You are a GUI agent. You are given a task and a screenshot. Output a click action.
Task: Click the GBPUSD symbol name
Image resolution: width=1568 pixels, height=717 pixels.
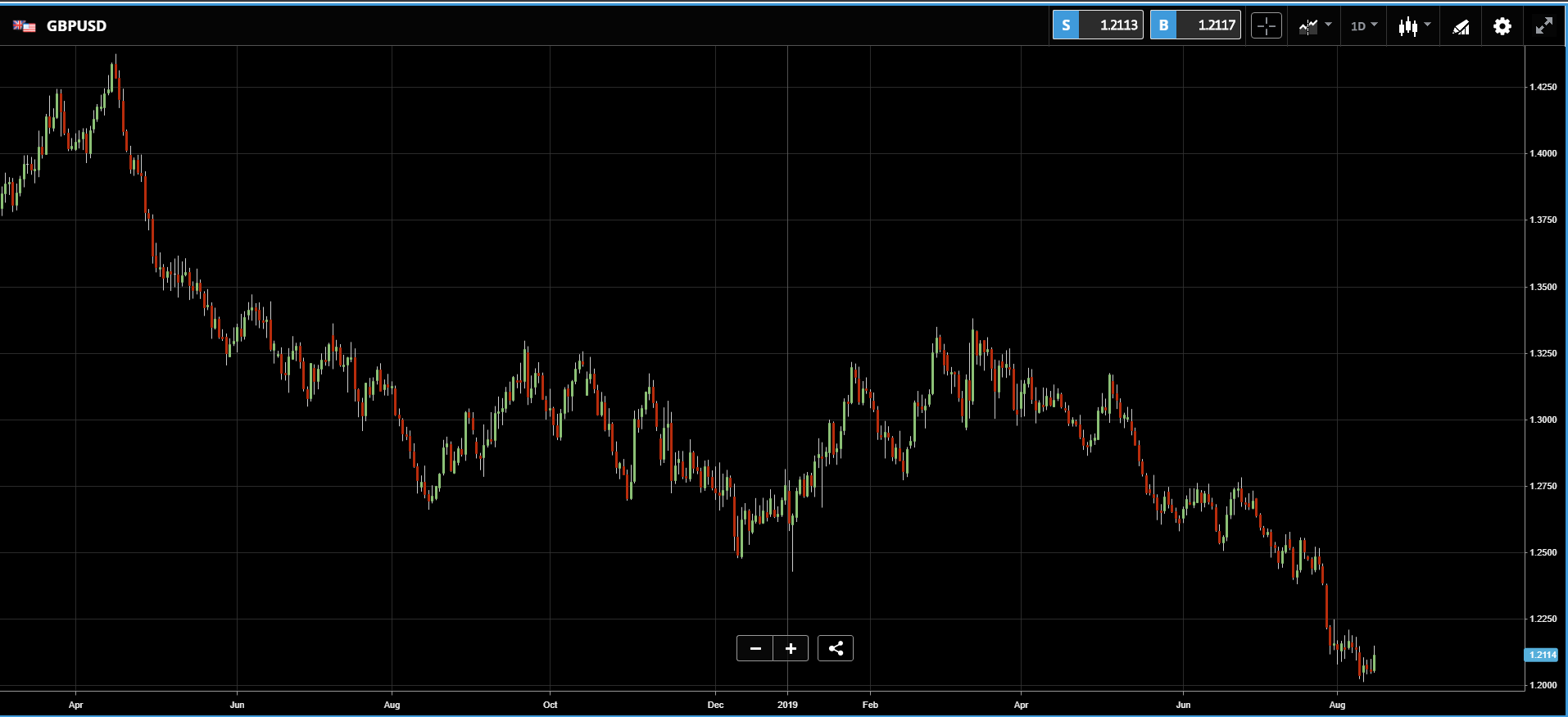click(76, 26)
